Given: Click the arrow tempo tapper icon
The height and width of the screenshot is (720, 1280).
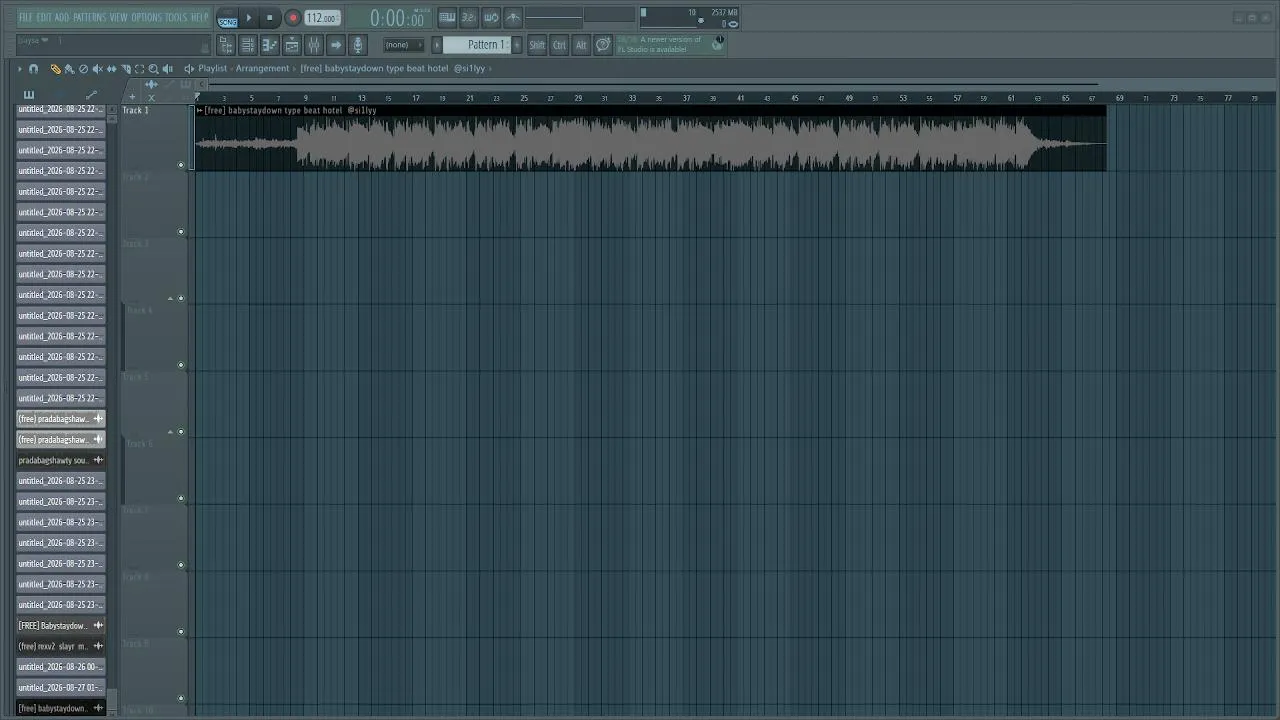Looking at the screenshot, I should tap(336, 45).
